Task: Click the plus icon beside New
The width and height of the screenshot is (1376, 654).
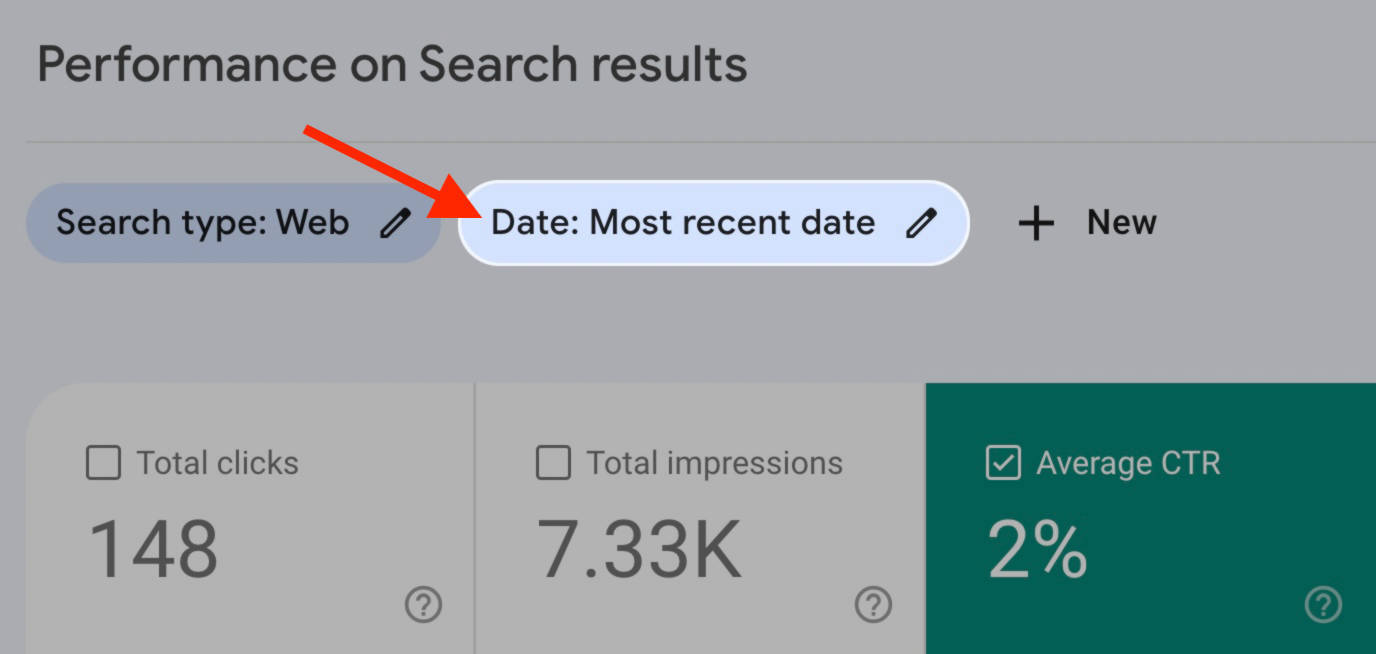Action: 1036,223
